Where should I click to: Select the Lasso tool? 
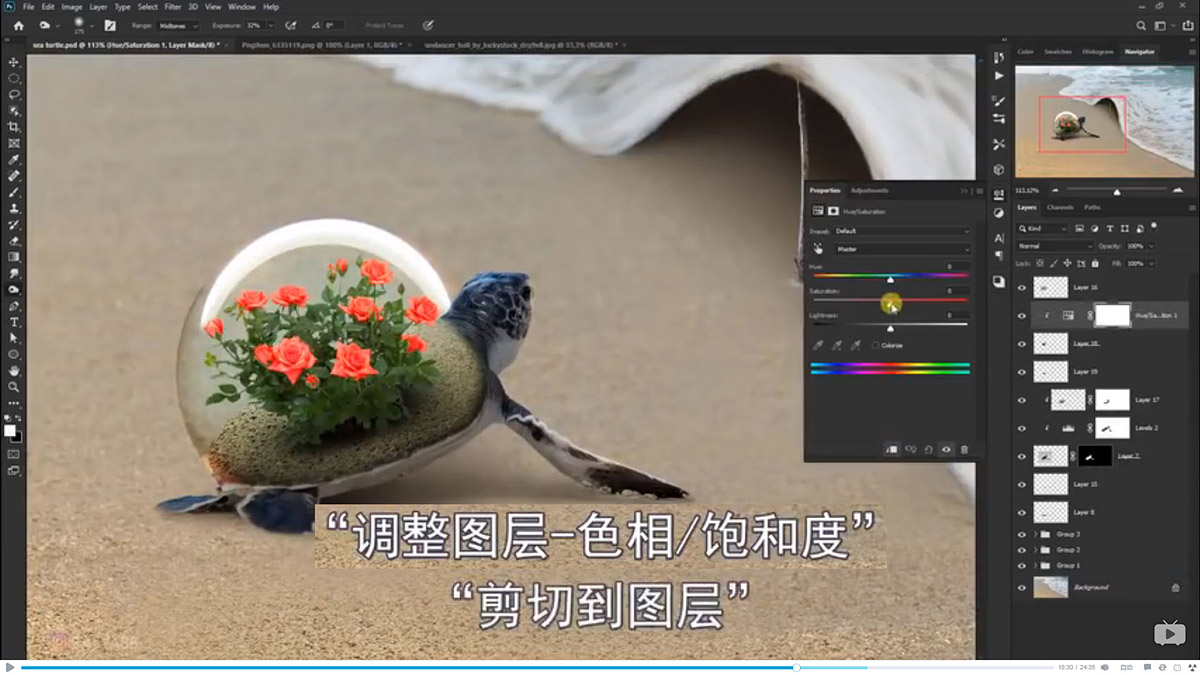click(x=13, y=96)
